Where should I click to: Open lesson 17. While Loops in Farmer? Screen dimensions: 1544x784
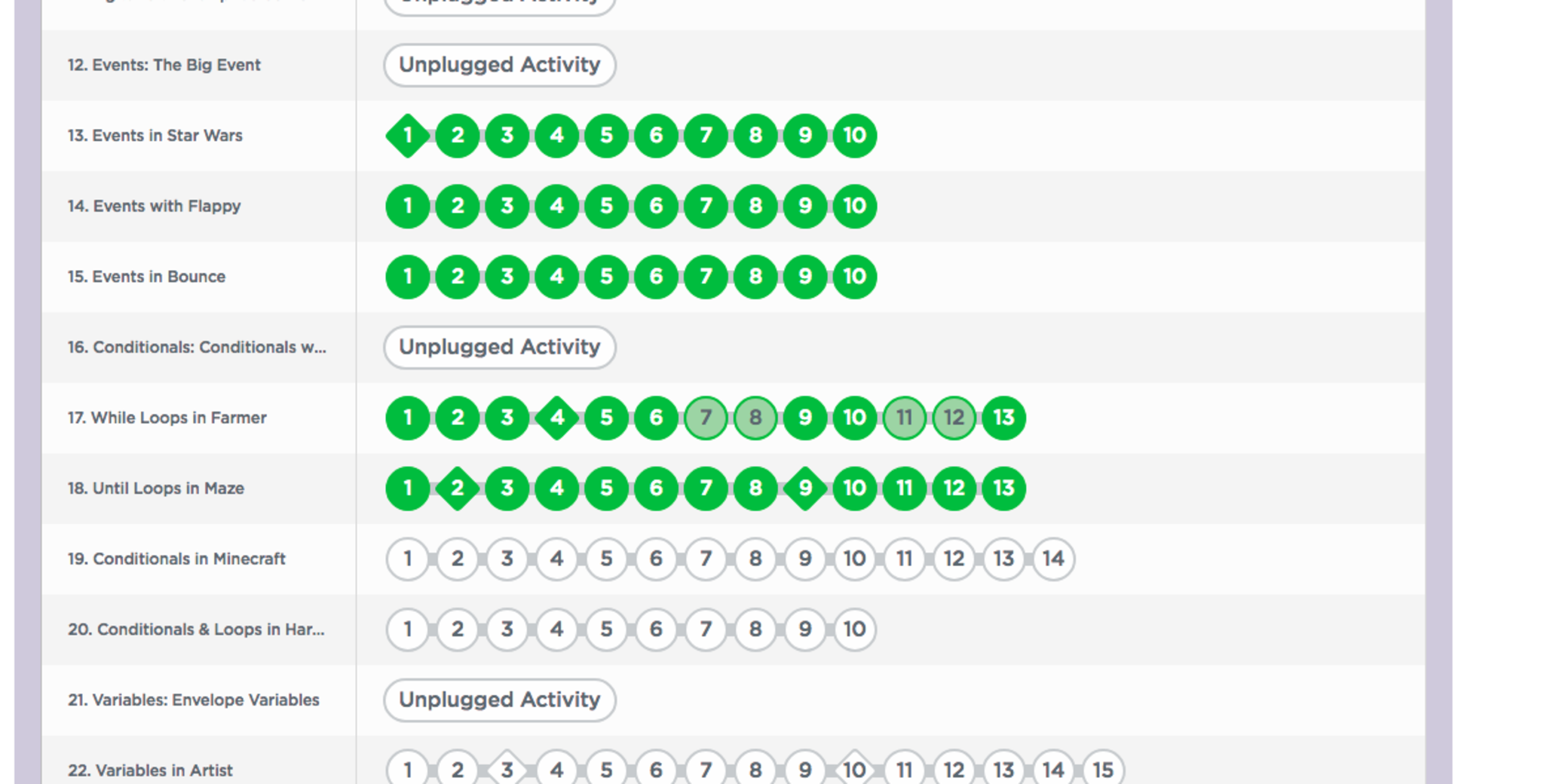click(167, 418)
